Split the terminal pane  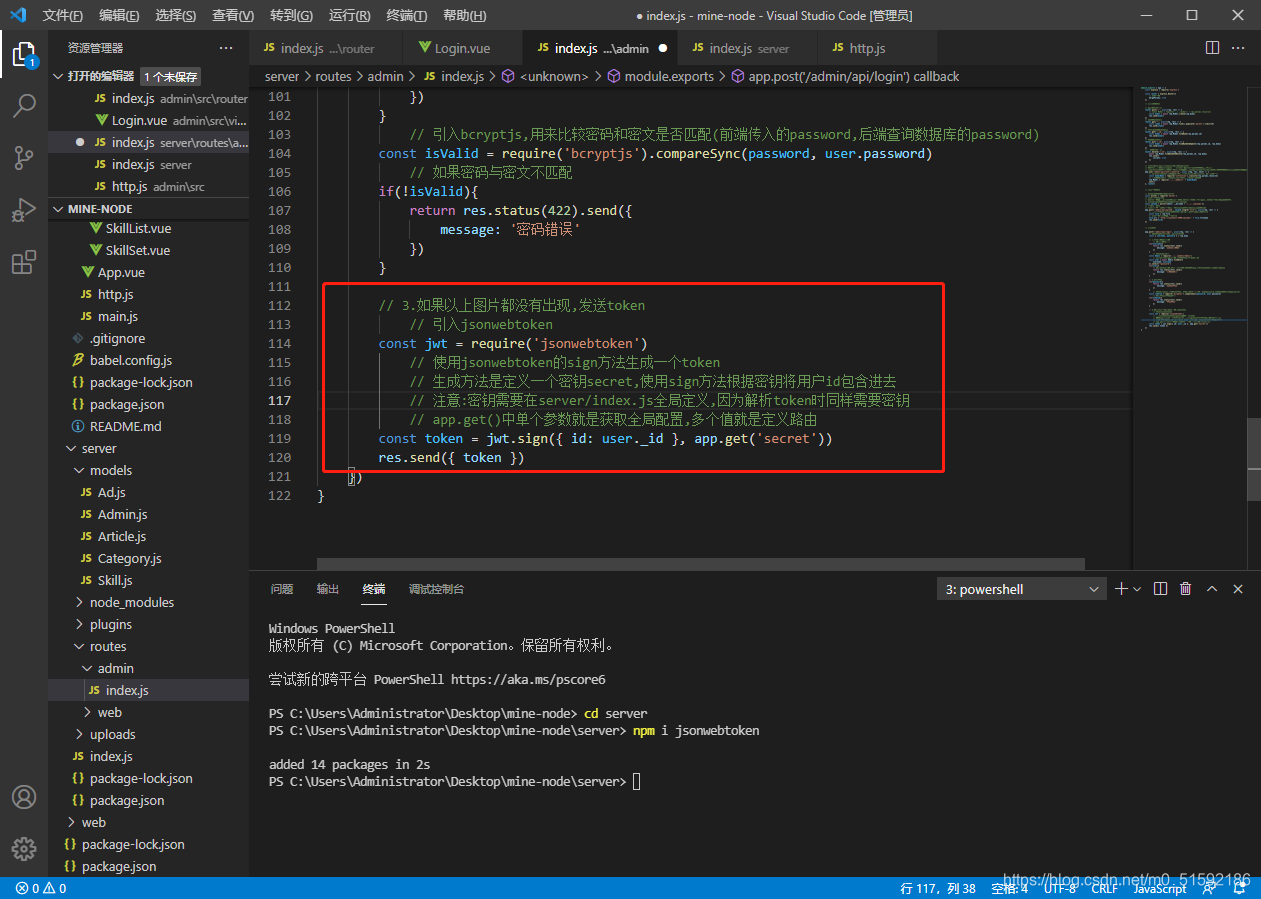click(x=1160, y=589)
